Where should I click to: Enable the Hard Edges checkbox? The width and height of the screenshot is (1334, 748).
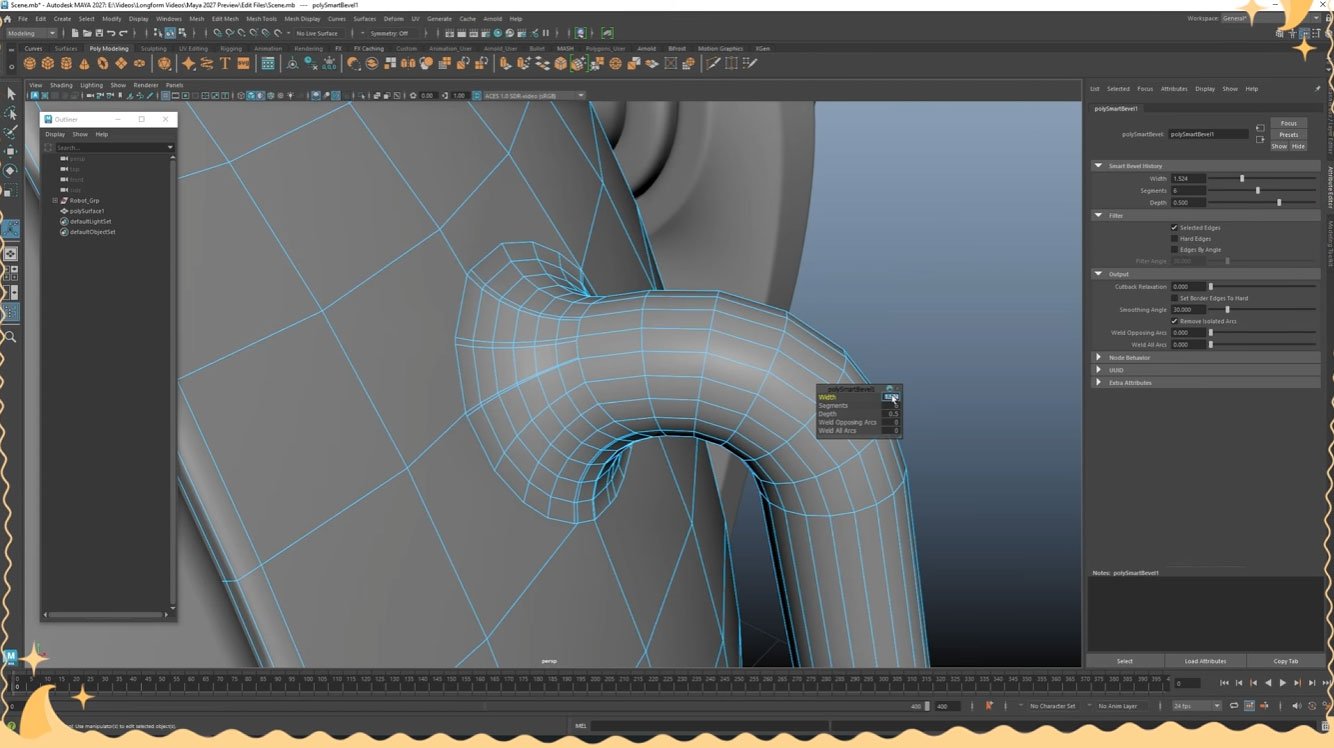pyautogui.click(x=1174, y=238)
